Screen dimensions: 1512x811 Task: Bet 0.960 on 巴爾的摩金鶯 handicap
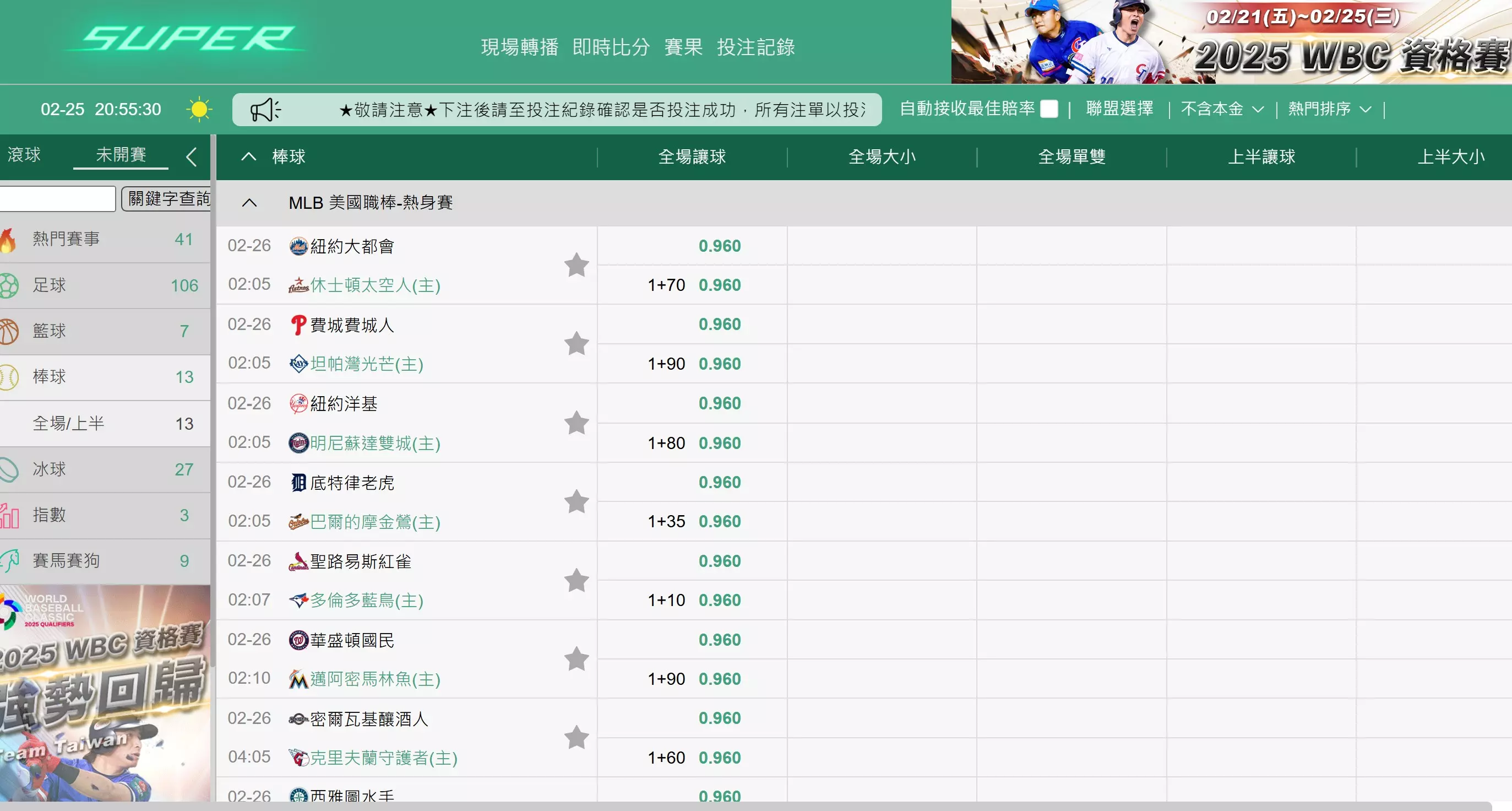click(x=720, y=522)
